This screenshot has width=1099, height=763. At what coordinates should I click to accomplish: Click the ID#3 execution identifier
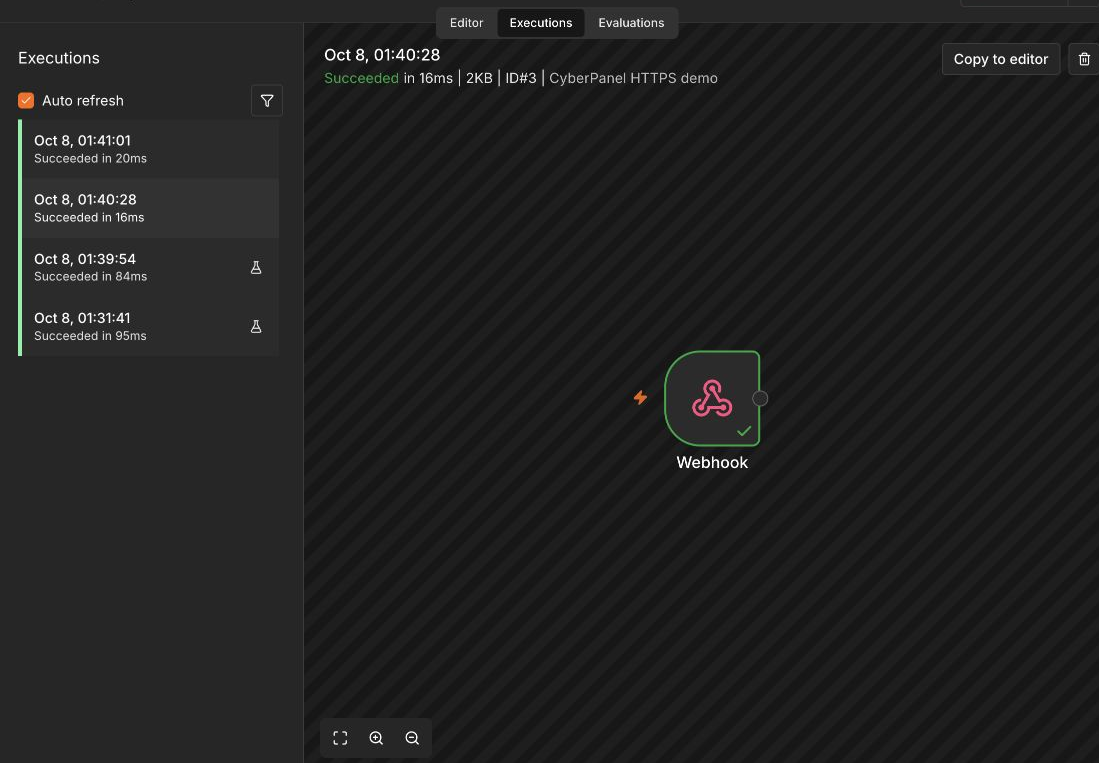(x=521, y=78)
